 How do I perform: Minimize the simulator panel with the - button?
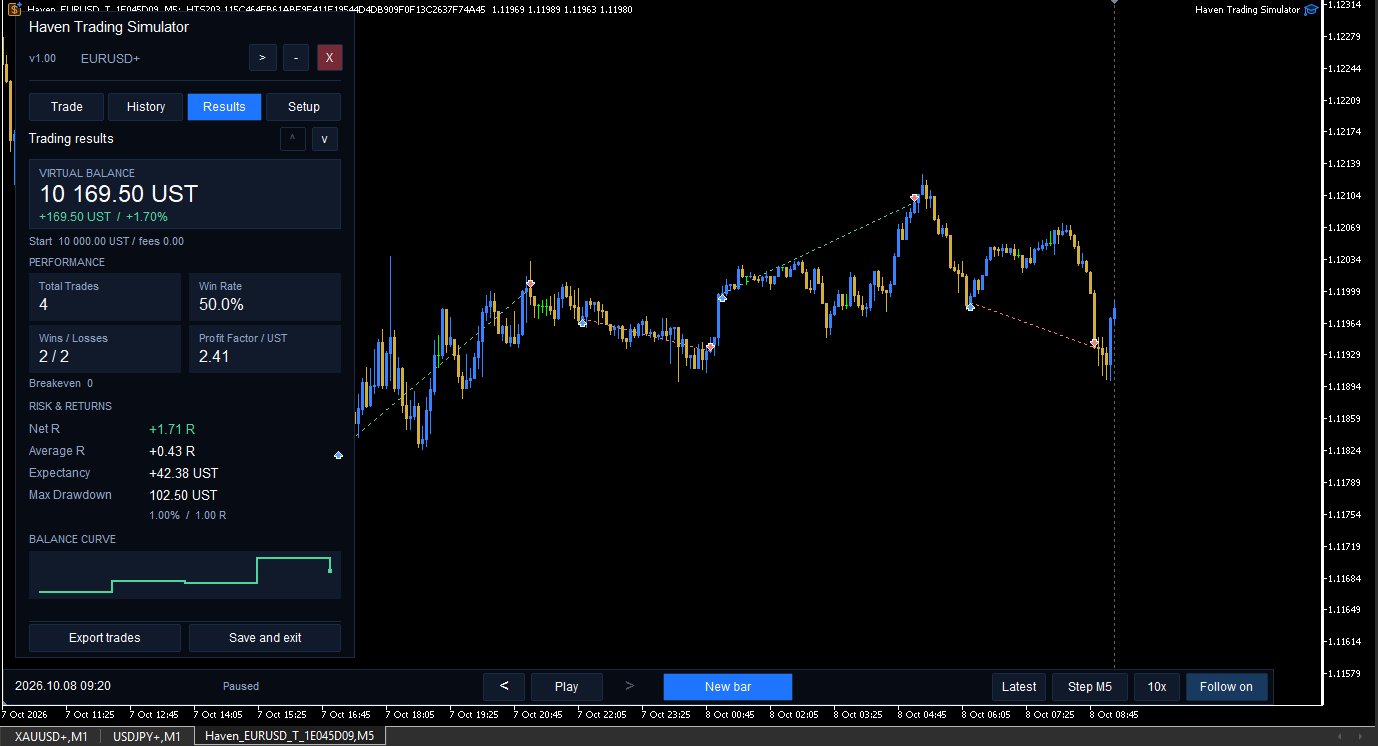pos(296,58)
